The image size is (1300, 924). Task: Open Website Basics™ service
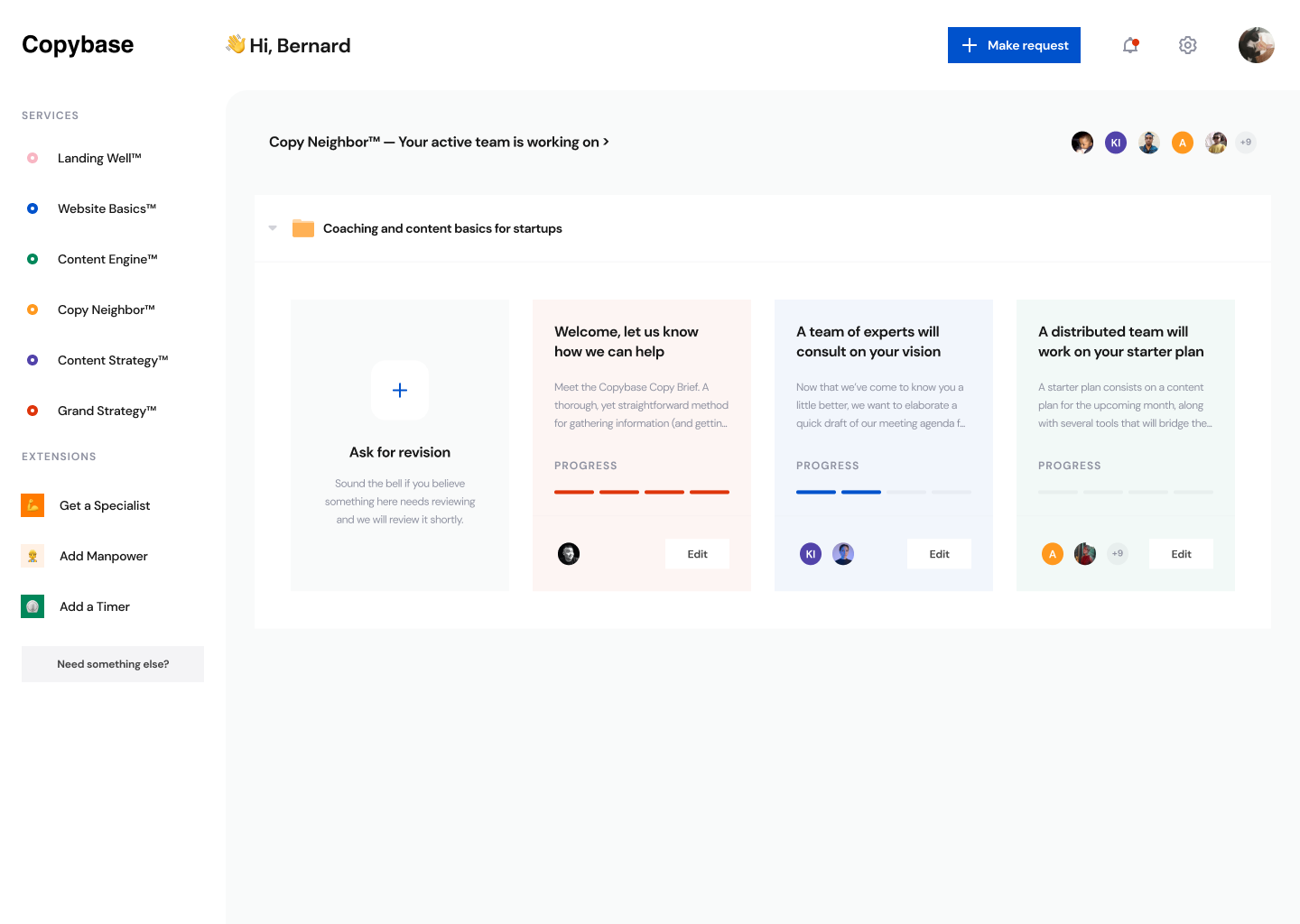[x=107, y=208]
